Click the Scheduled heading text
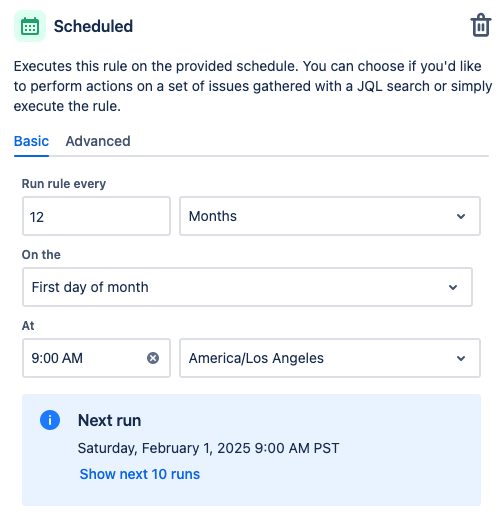The image size is (500, 519). click(x=93, y=26)
